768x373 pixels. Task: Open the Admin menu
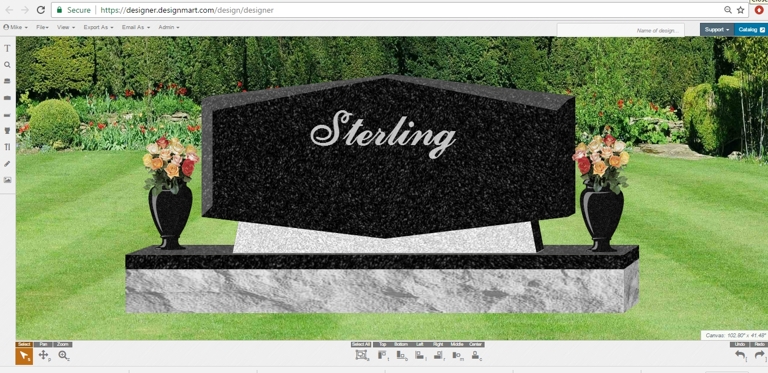point(169,27)
